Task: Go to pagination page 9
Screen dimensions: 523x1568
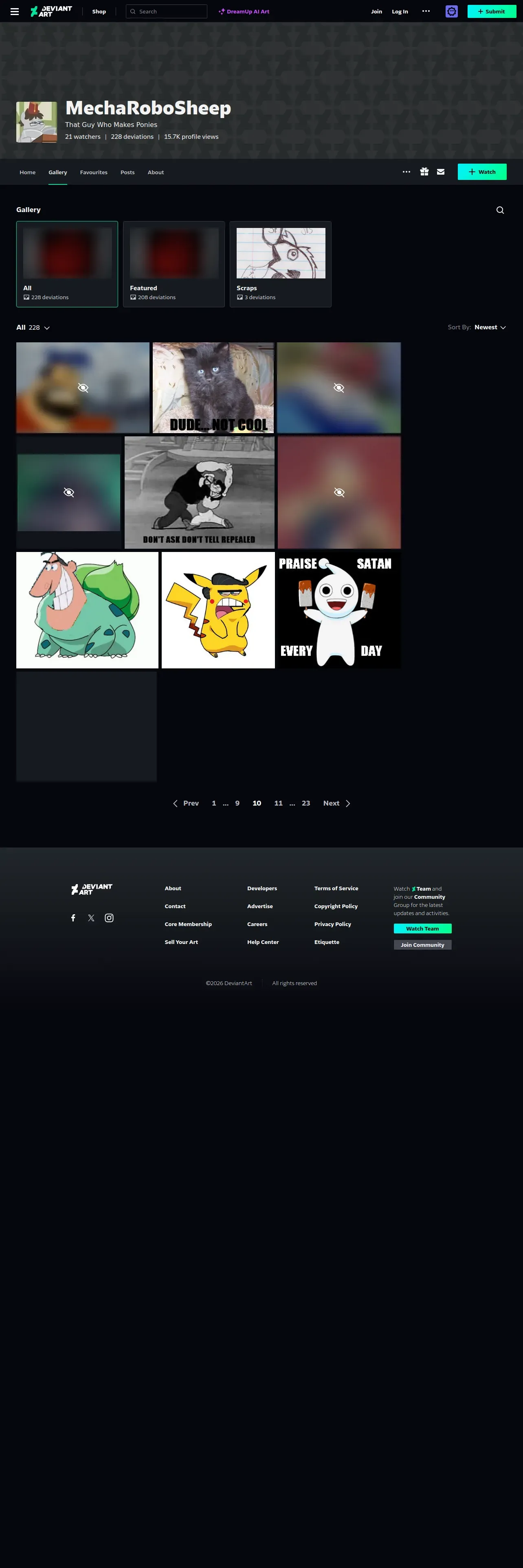Action: coord(237,804)
